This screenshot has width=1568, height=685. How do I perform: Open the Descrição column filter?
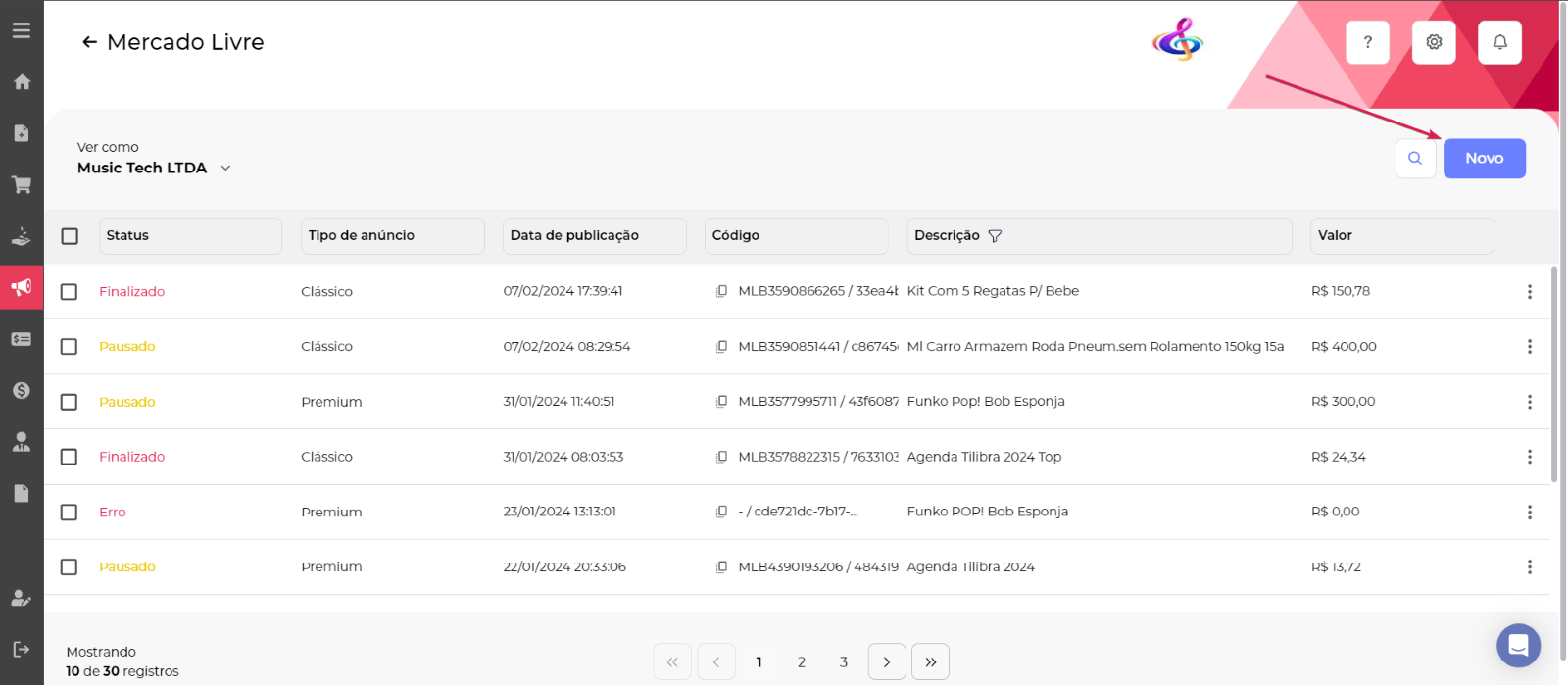tap(995, 236)
